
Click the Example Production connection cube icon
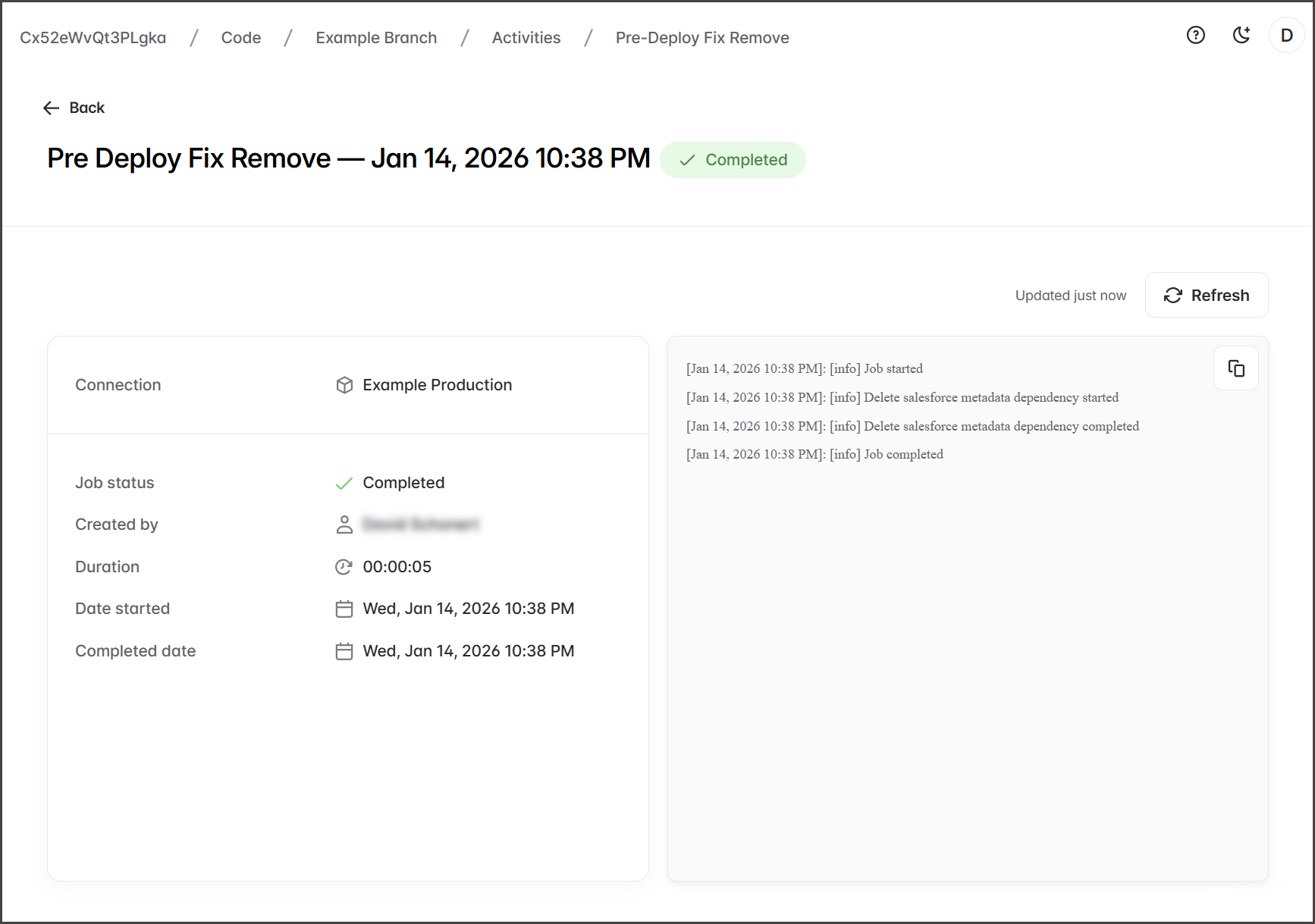[344, 385]
